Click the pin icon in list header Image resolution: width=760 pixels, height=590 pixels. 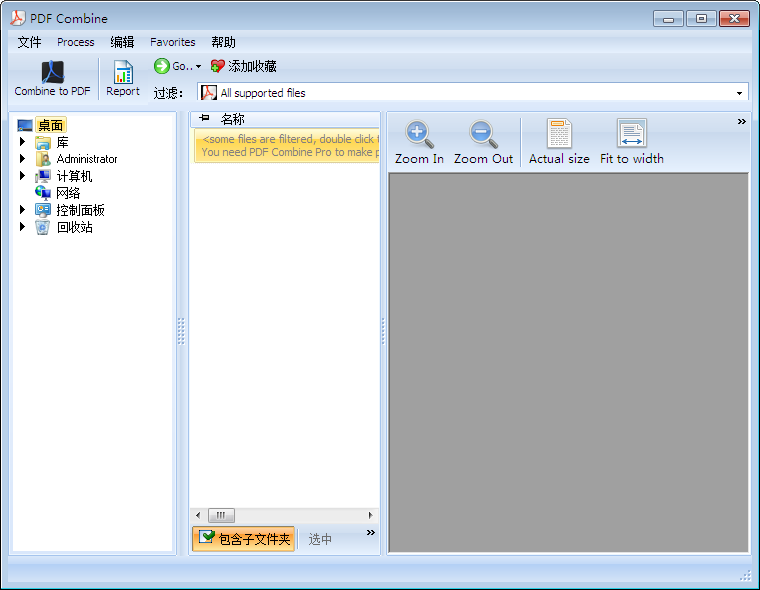point(205,118)
